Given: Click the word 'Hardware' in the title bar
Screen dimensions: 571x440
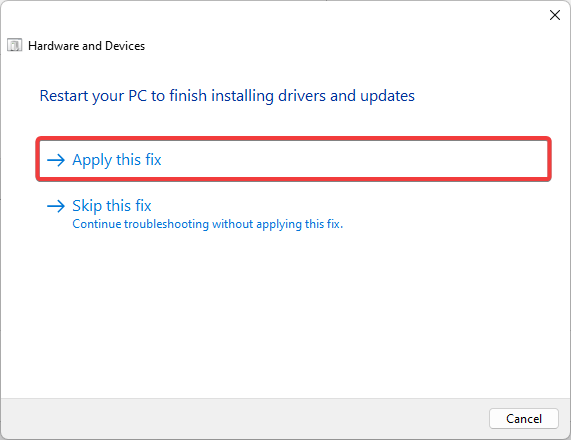Looking at the screenshot, I should click(x=54, y=46).
